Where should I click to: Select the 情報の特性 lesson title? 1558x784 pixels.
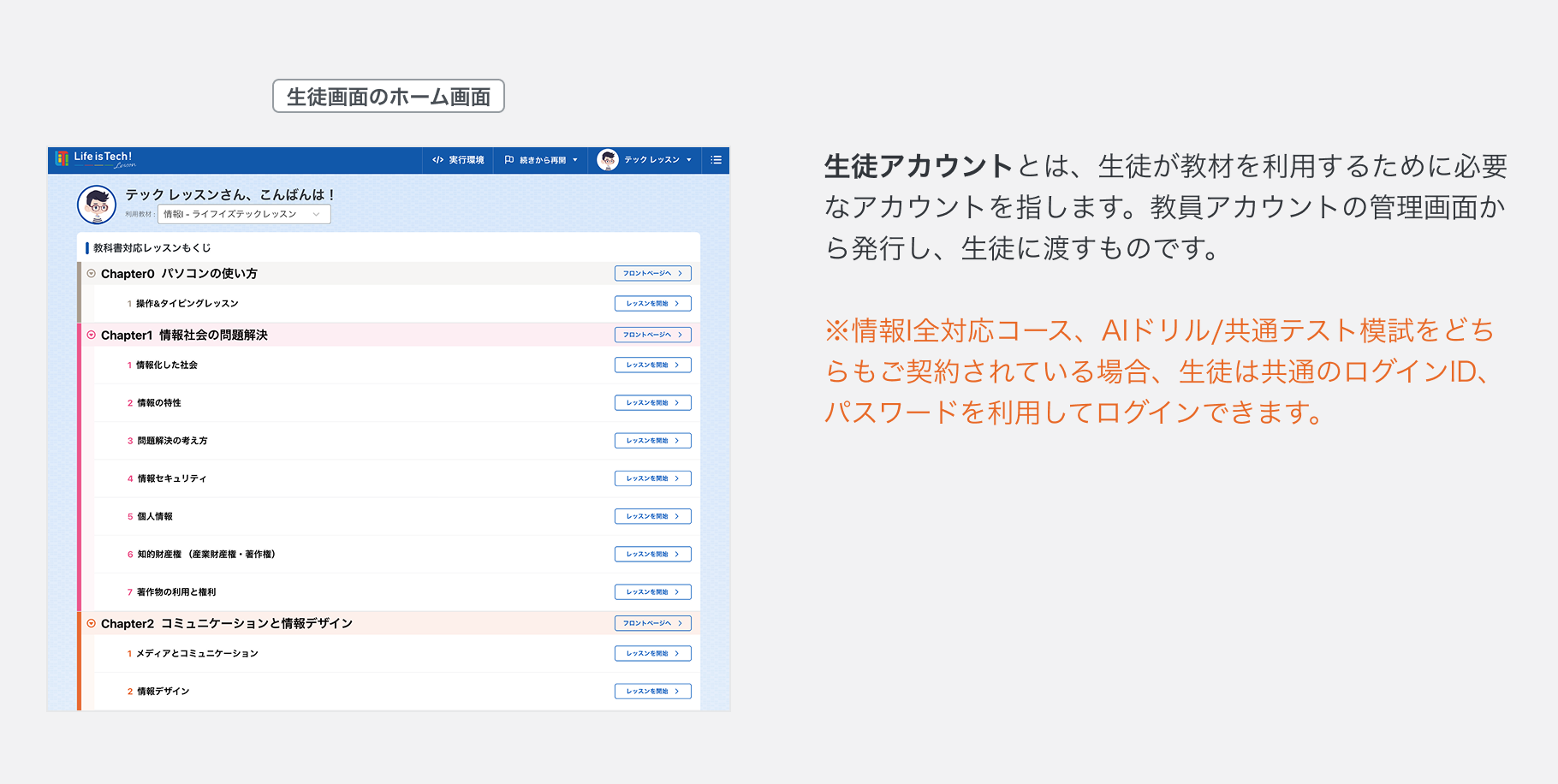point(159,403)
